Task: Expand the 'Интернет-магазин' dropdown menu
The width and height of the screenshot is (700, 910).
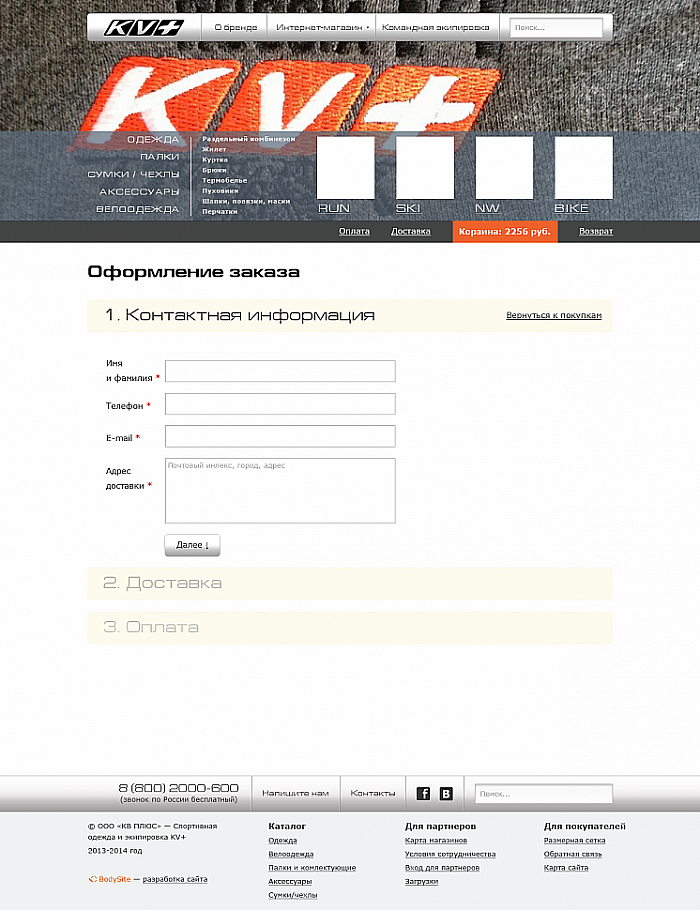Action: 322,27
